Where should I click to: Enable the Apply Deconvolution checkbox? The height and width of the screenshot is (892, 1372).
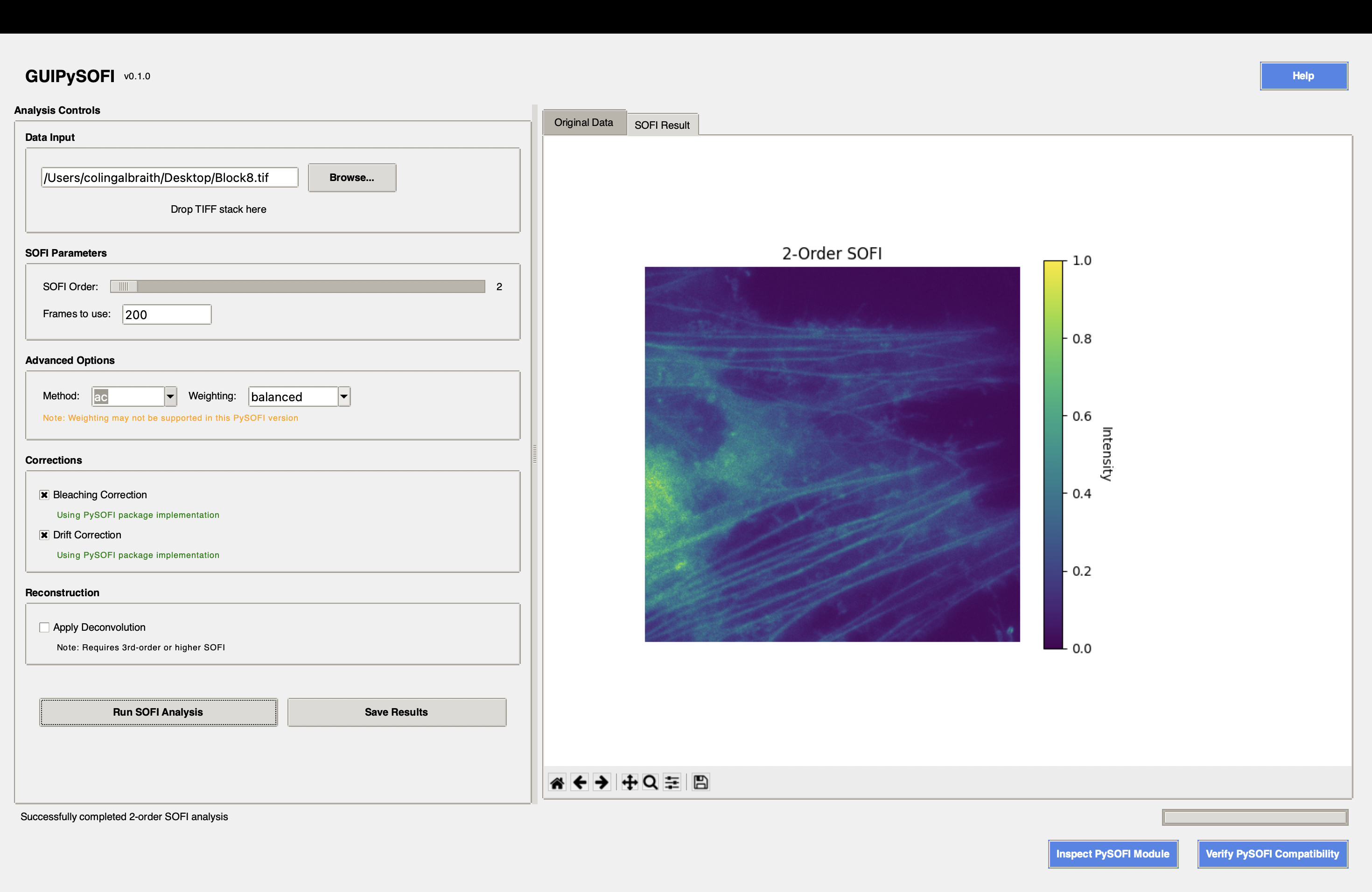[x=44, y=627]
